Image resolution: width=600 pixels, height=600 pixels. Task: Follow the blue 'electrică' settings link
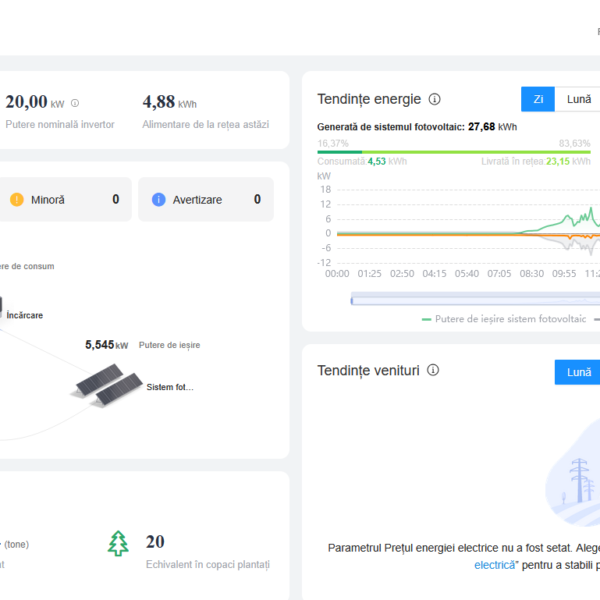(495, 565)
